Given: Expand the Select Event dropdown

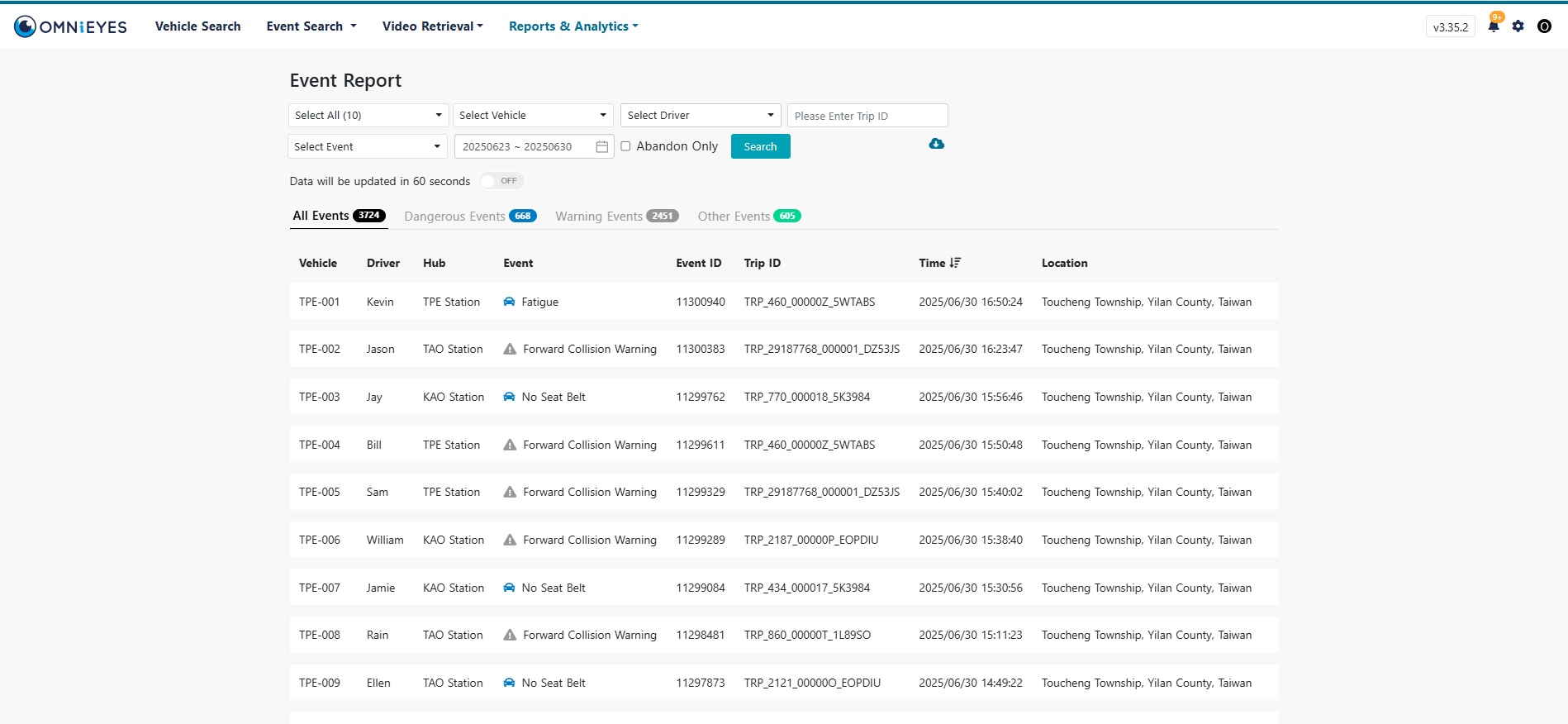Looking at the screenshot, I should [367, 147].
